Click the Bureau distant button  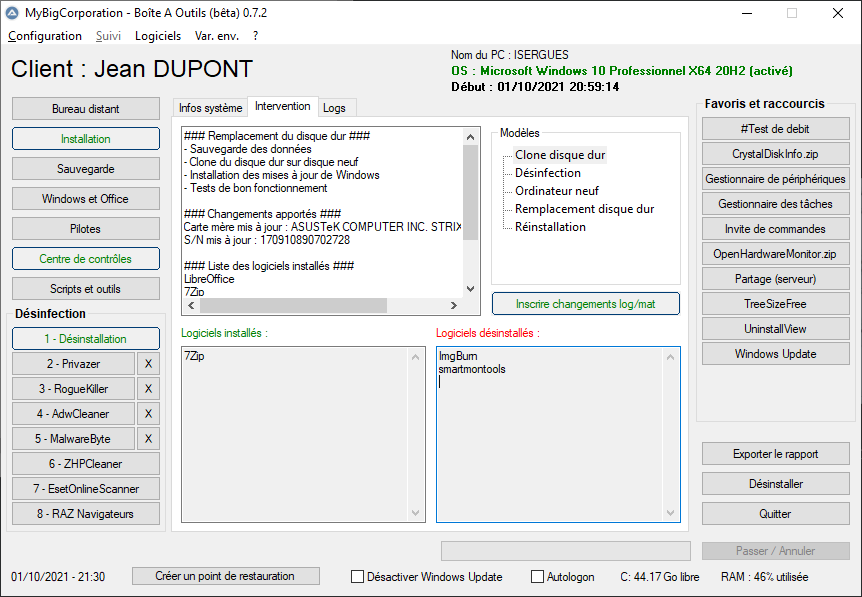tap(86, 109)
